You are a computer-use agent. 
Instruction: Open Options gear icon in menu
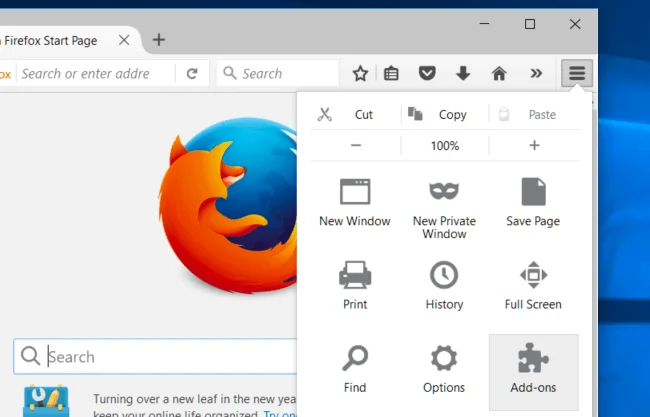444,359
